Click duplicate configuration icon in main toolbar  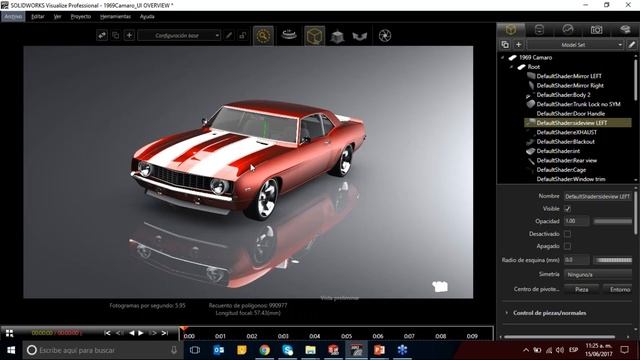coord(116,36)
